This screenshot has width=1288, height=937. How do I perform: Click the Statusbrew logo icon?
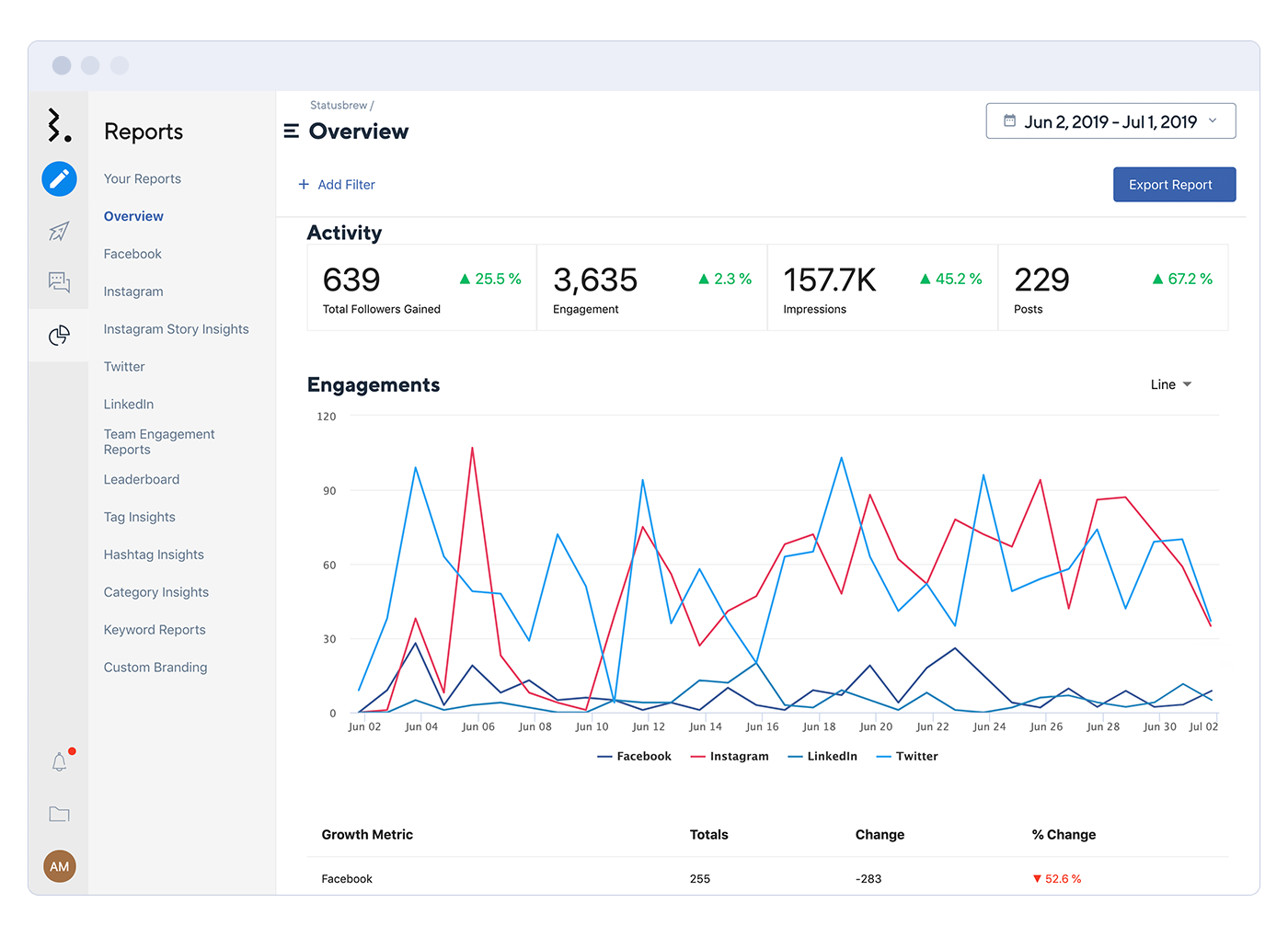(59, 125)
